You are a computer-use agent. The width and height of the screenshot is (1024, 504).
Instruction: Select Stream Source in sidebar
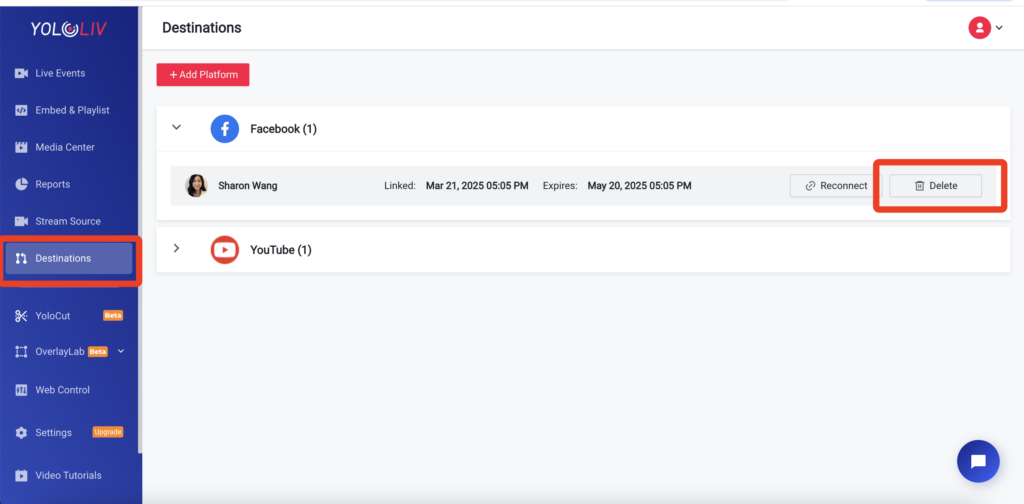(69, 221)
